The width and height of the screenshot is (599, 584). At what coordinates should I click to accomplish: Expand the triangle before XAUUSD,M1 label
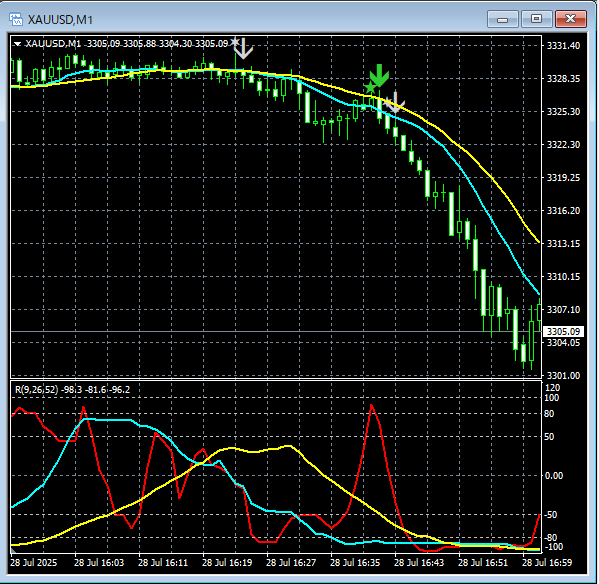17,44
